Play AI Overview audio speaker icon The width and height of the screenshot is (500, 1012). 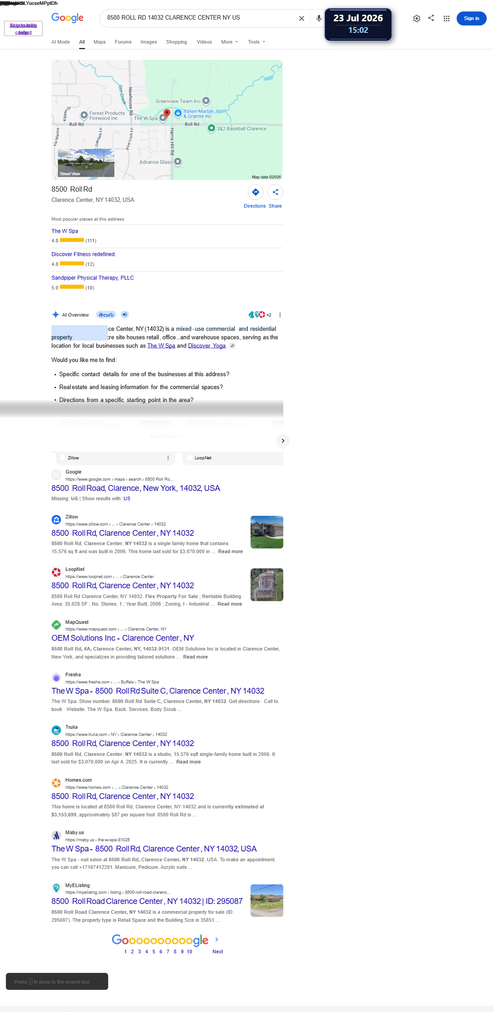(125, 315)
